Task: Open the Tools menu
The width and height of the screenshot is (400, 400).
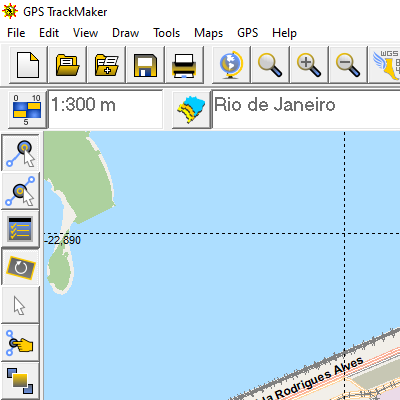Action: [166, 33]
